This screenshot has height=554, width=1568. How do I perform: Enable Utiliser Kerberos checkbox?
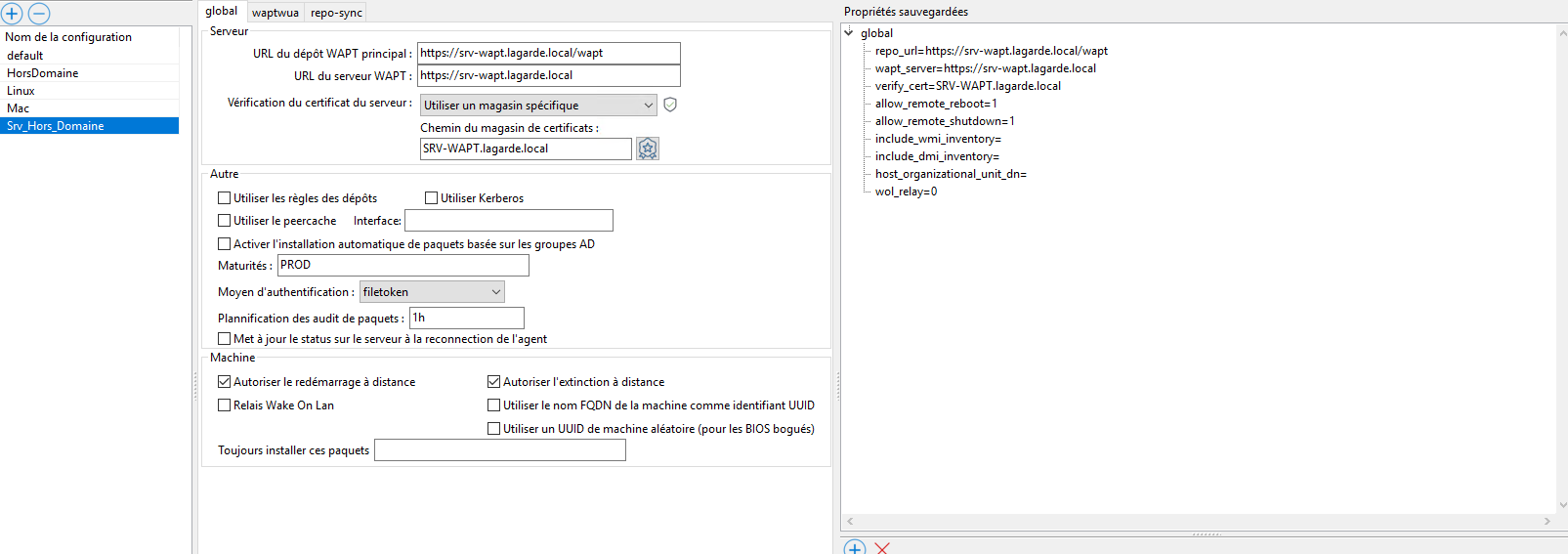[432, 198]
